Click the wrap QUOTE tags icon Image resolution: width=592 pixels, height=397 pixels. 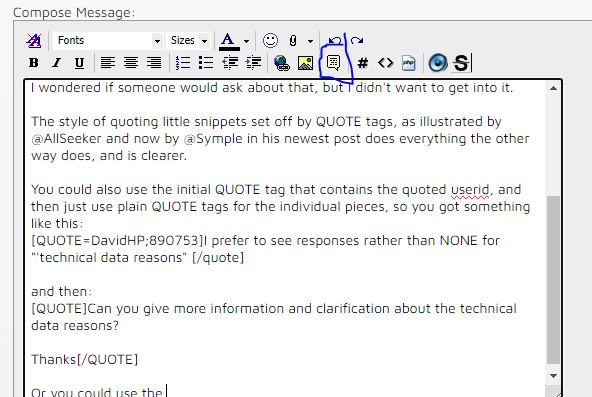pyautogui.click(x=333, y=63)
